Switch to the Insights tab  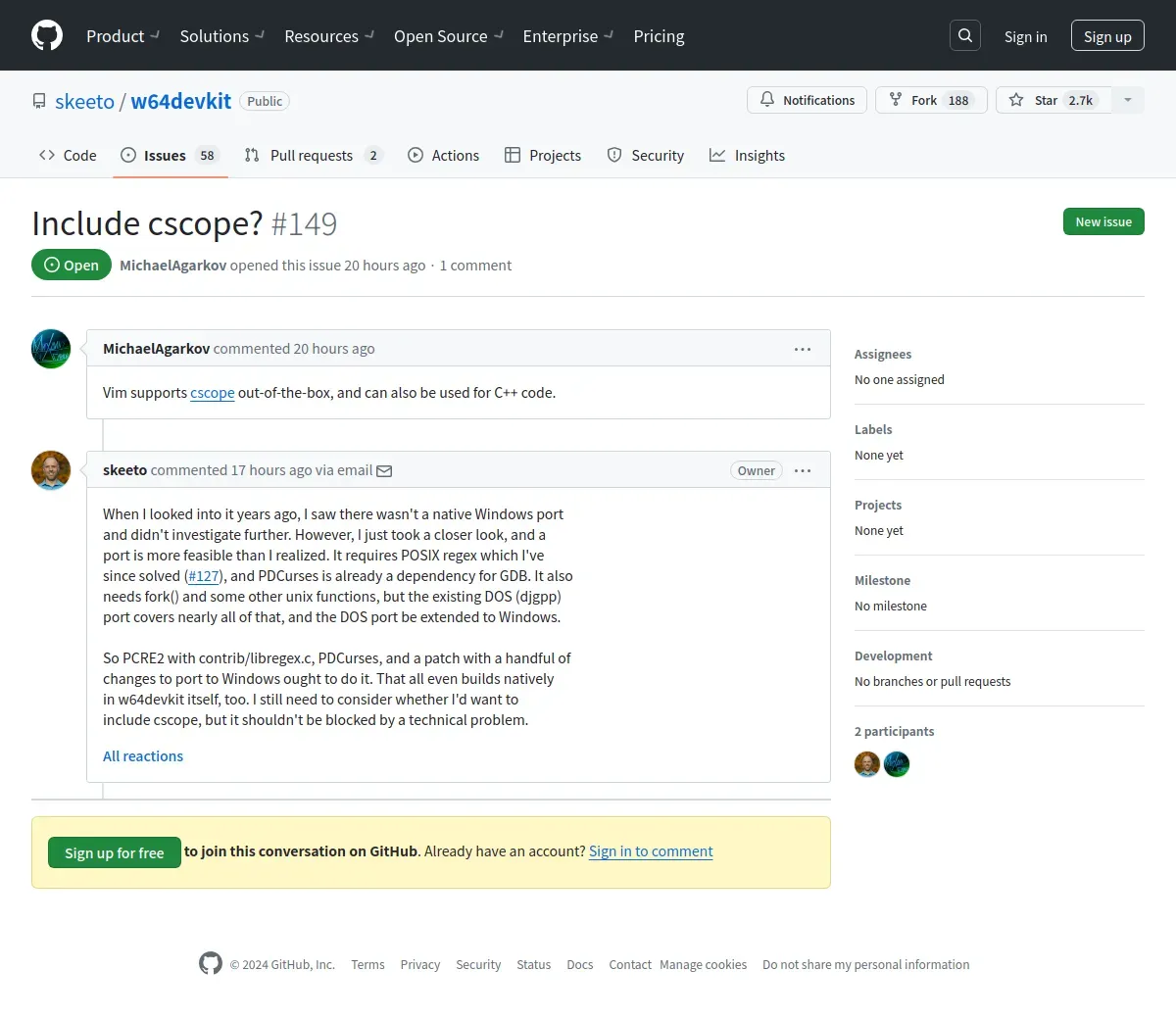click(x=747, y=155)
